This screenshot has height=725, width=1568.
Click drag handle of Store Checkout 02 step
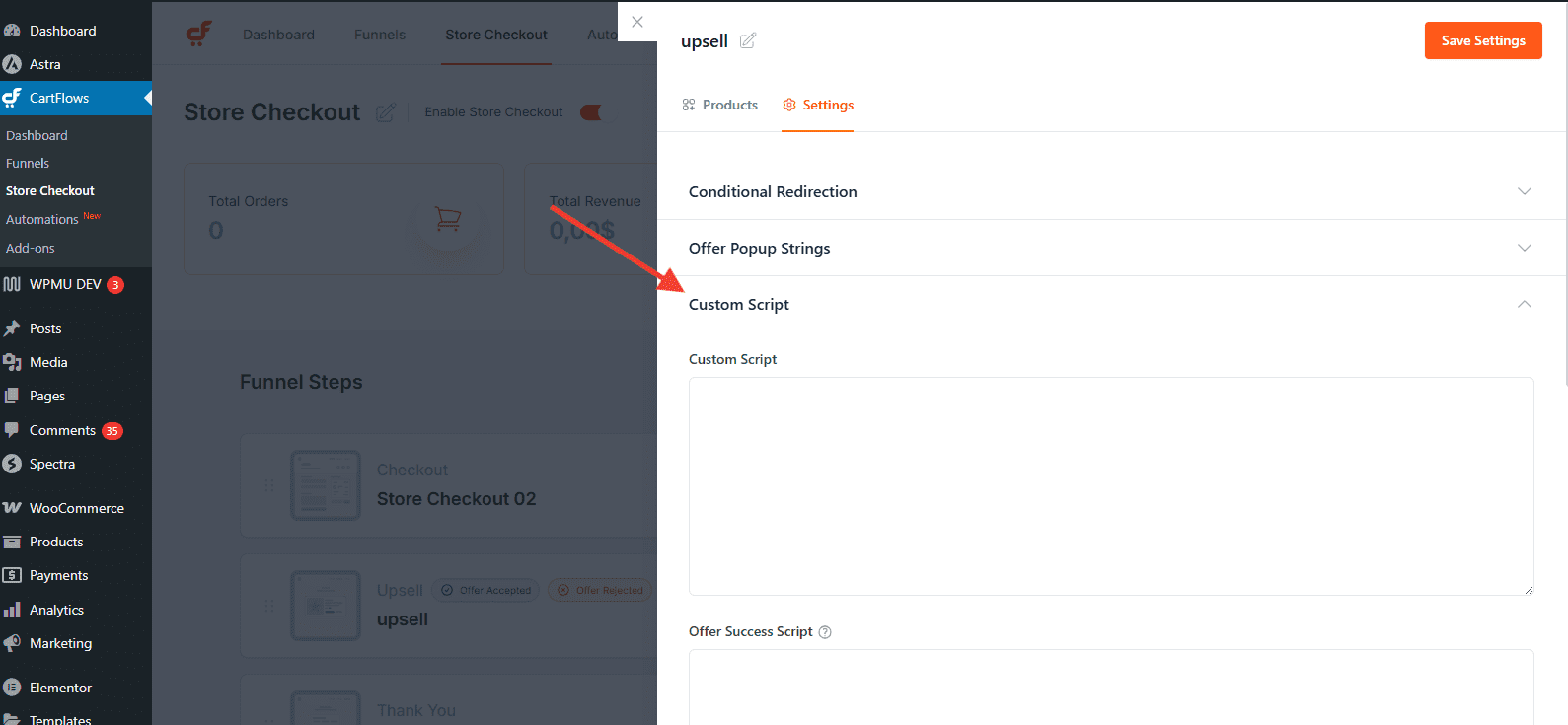[x=269, y=485]
